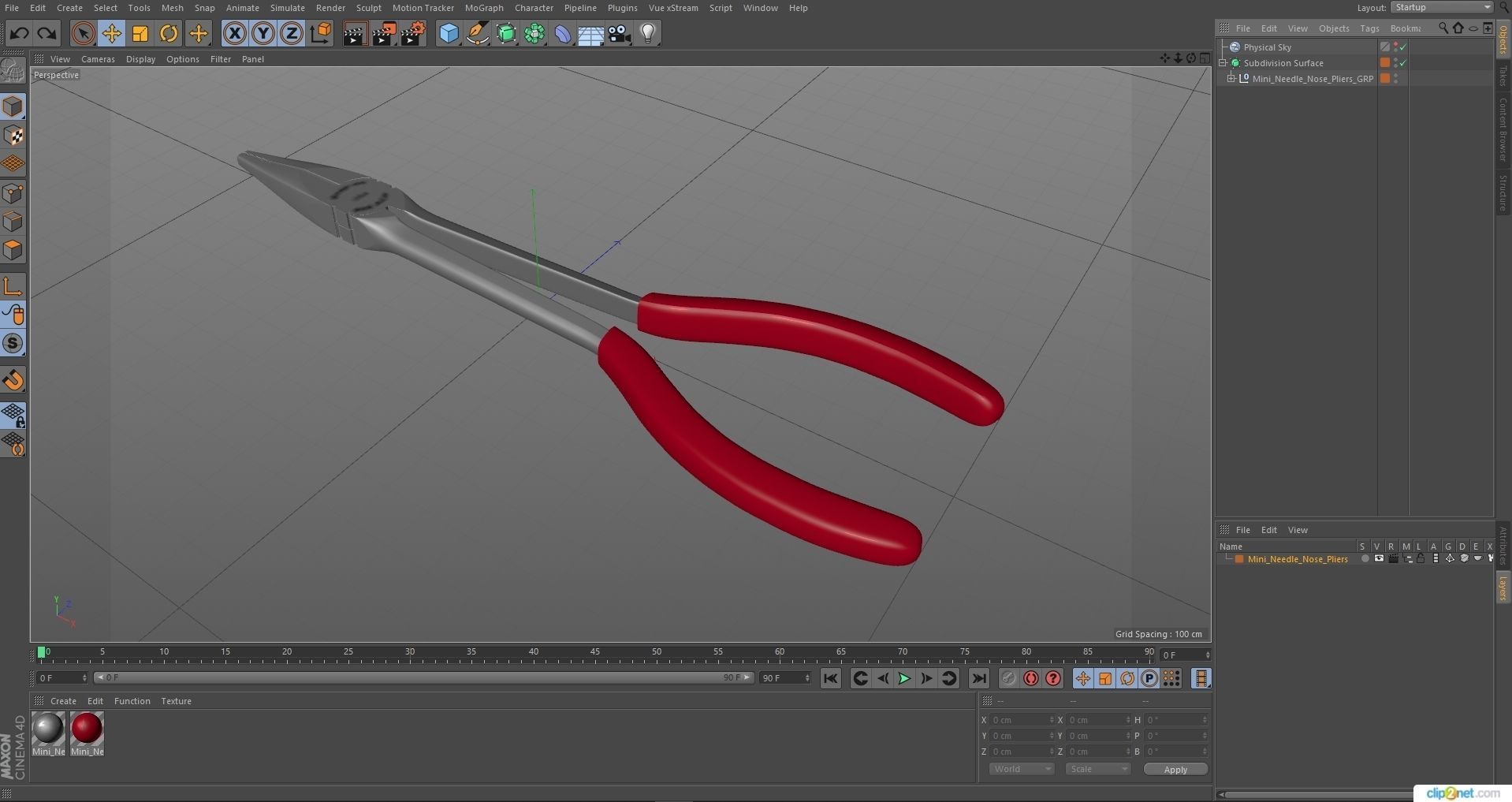Screen dimensions: 1512x802
Task: Open the Scale mode dropdown
Action: [x=1097, y=769]
